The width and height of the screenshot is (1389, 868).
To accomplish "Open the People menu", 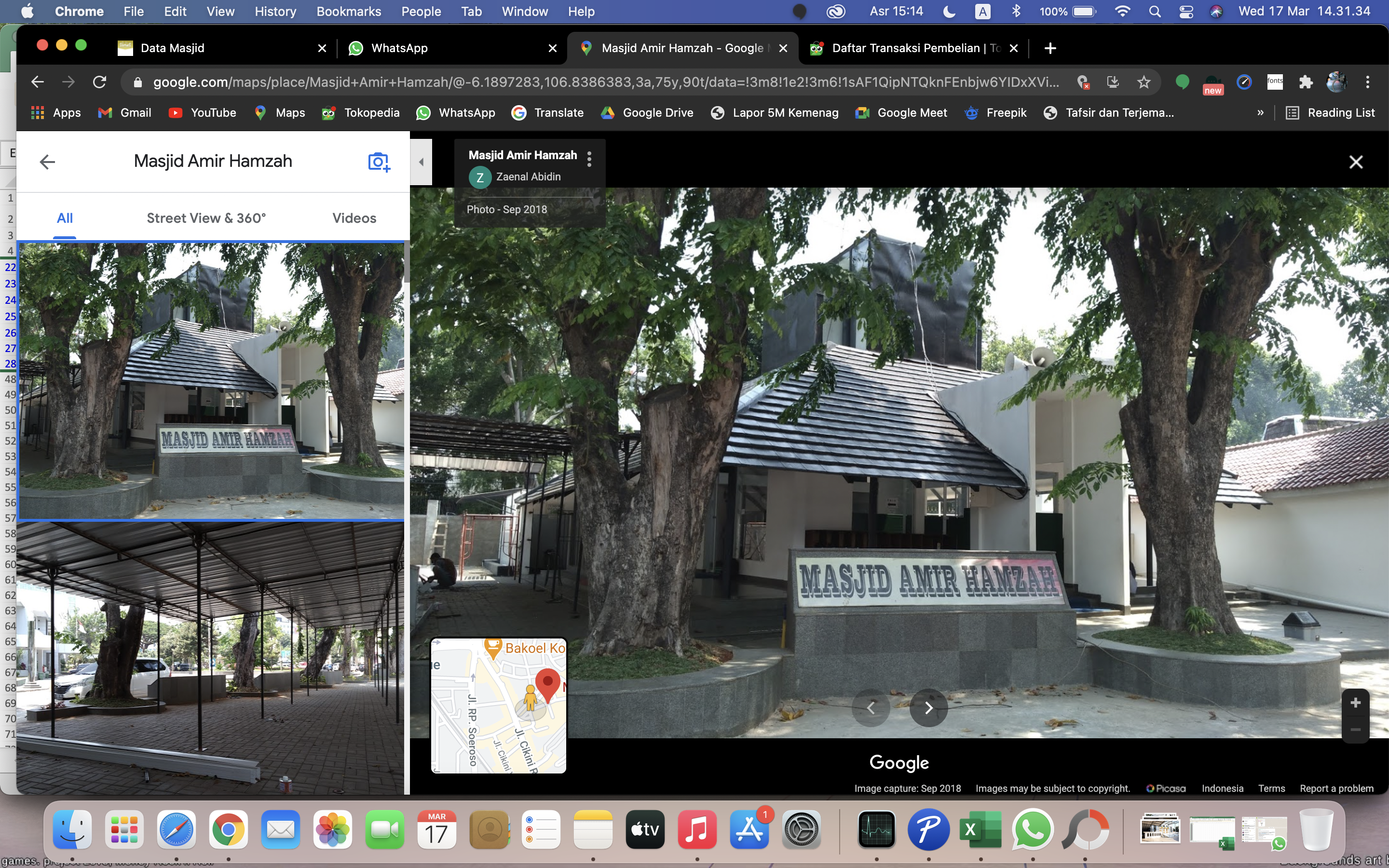I will tap(421, 12).
